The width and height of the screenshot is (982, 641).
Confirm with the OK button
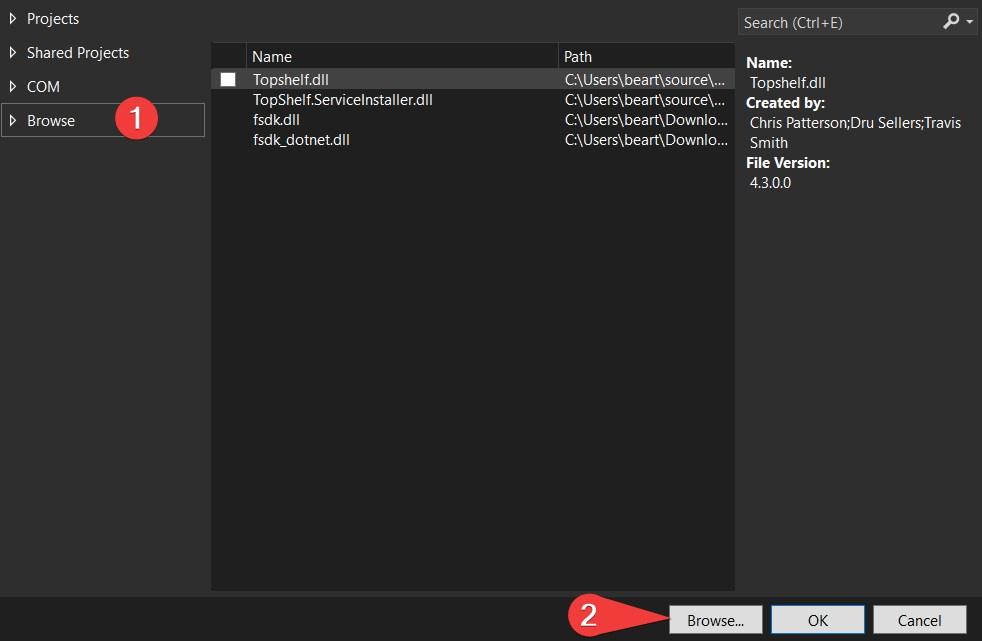pos(818,620)
